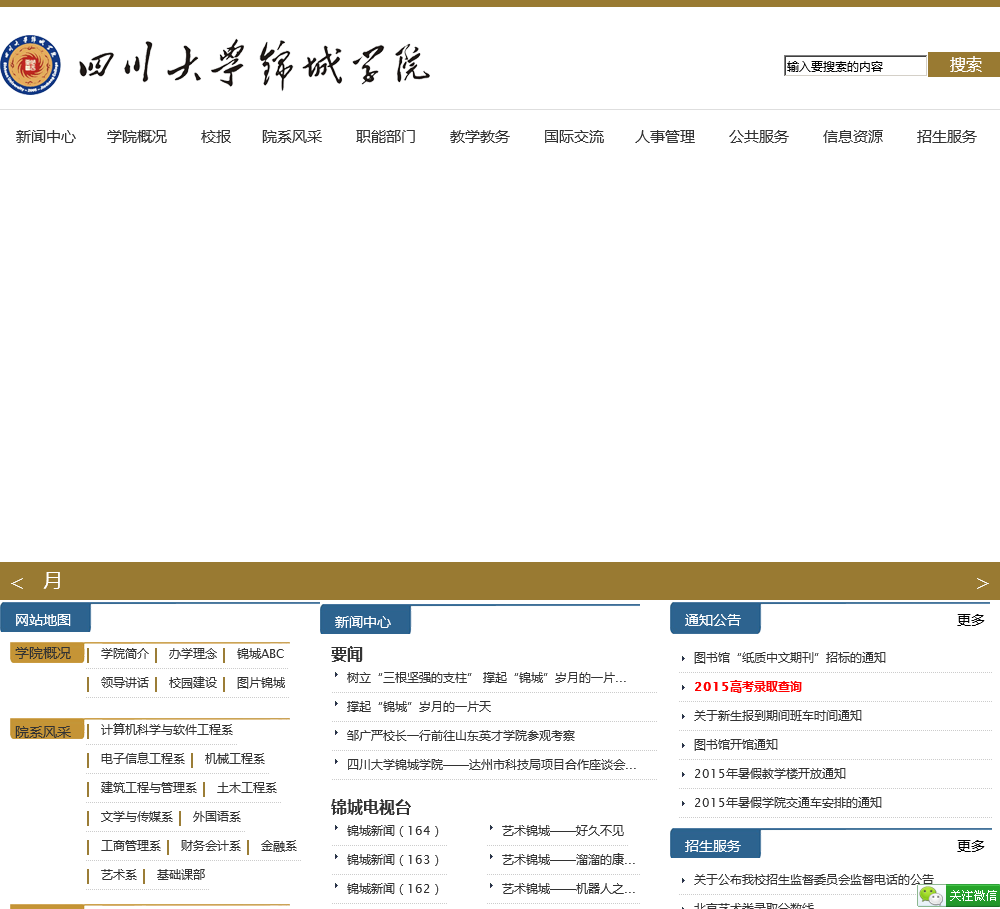Open 艺术锦城——机器人之... link

click(x=568, y=889)
